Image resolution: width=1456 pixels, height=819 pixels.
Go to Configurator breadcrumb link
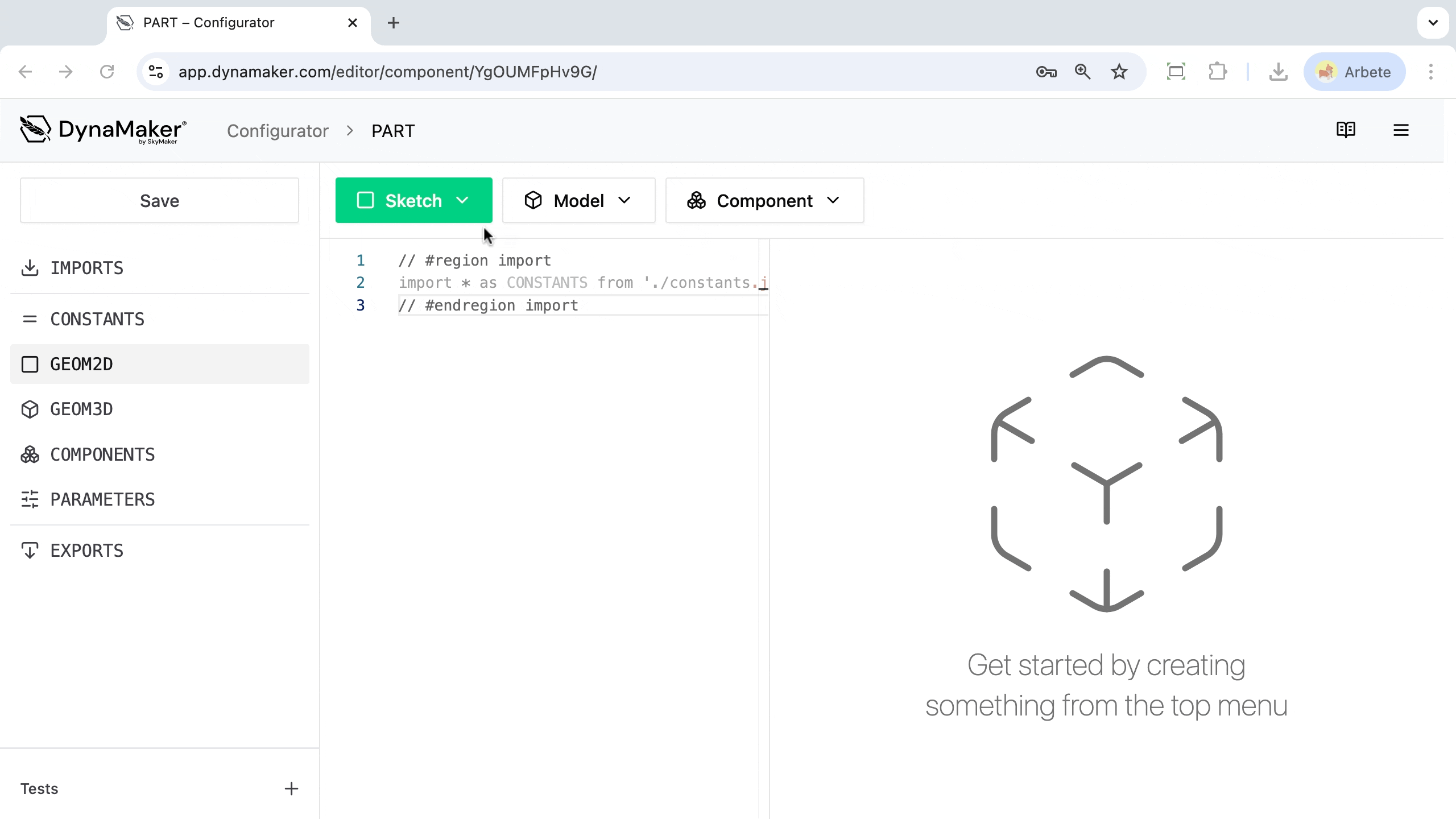coord(278,131)
